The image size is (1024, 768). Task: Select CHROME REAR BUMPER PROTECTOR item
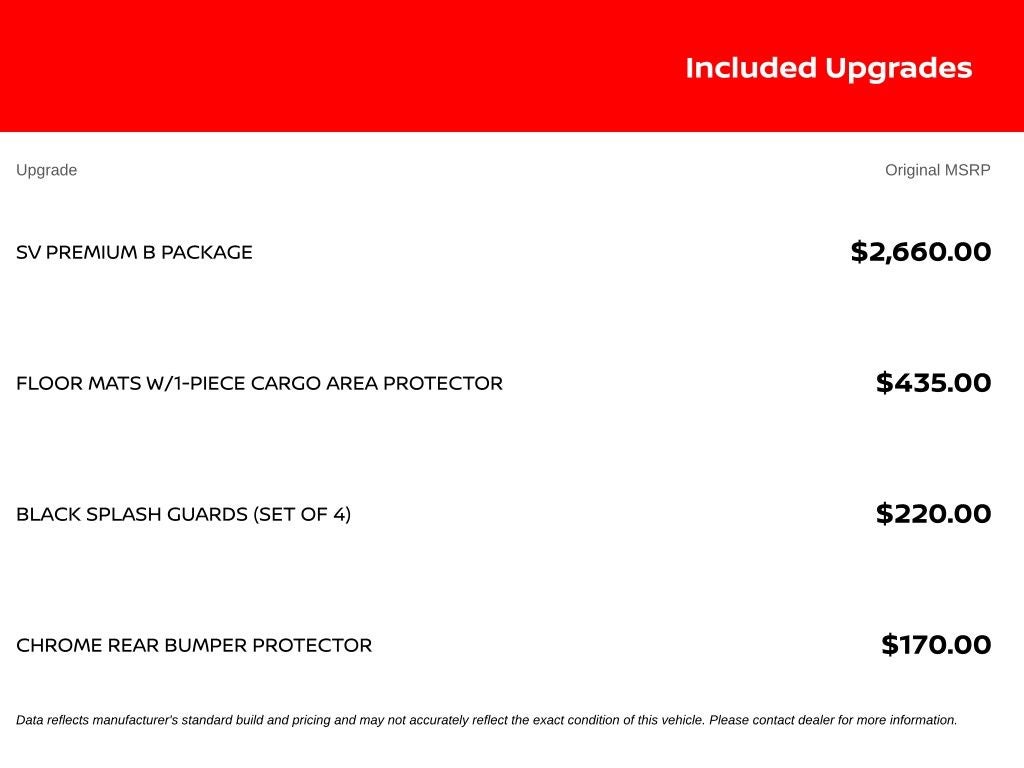coord(194,645)
